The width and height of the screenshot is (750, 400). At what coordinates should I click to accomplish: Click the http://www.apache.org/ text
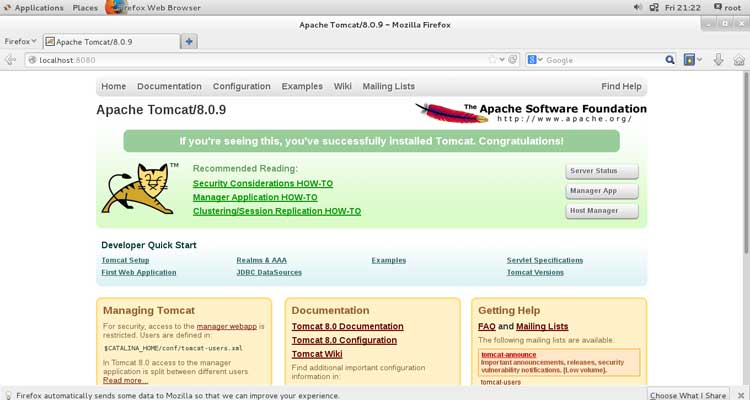(564, 119)
